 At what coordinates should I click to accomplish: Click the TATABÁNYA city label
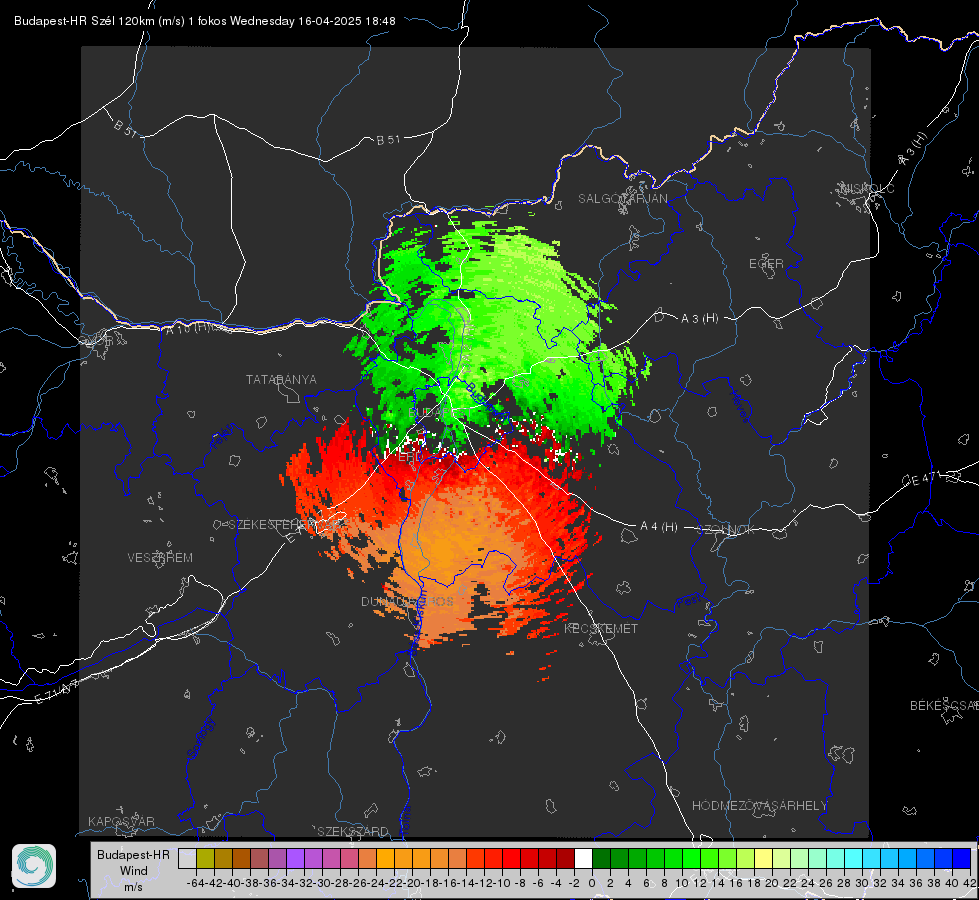click(x=281, y=379)
